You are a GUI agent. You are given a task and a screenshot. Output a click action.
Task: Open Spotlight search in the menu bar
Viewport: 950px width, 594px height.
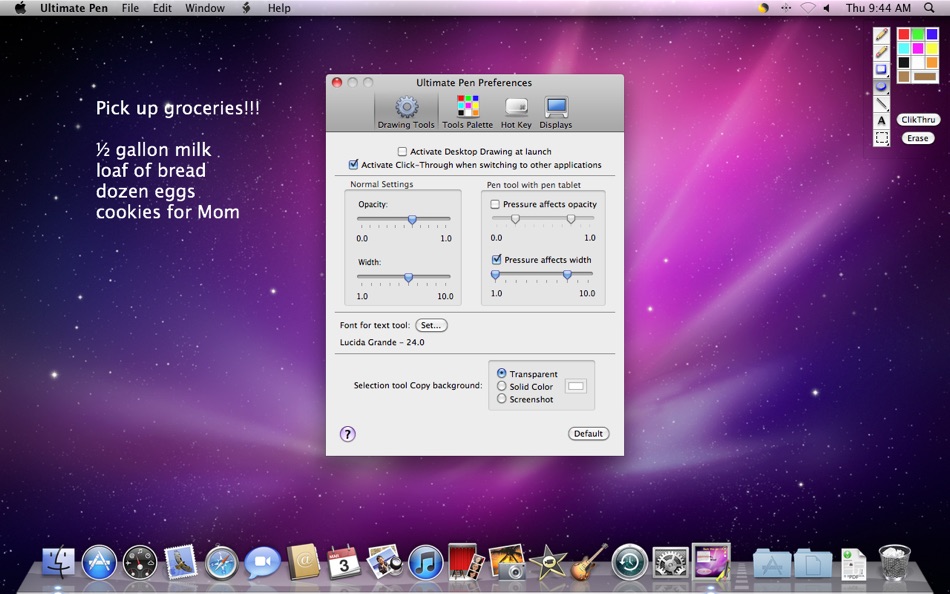929,8
